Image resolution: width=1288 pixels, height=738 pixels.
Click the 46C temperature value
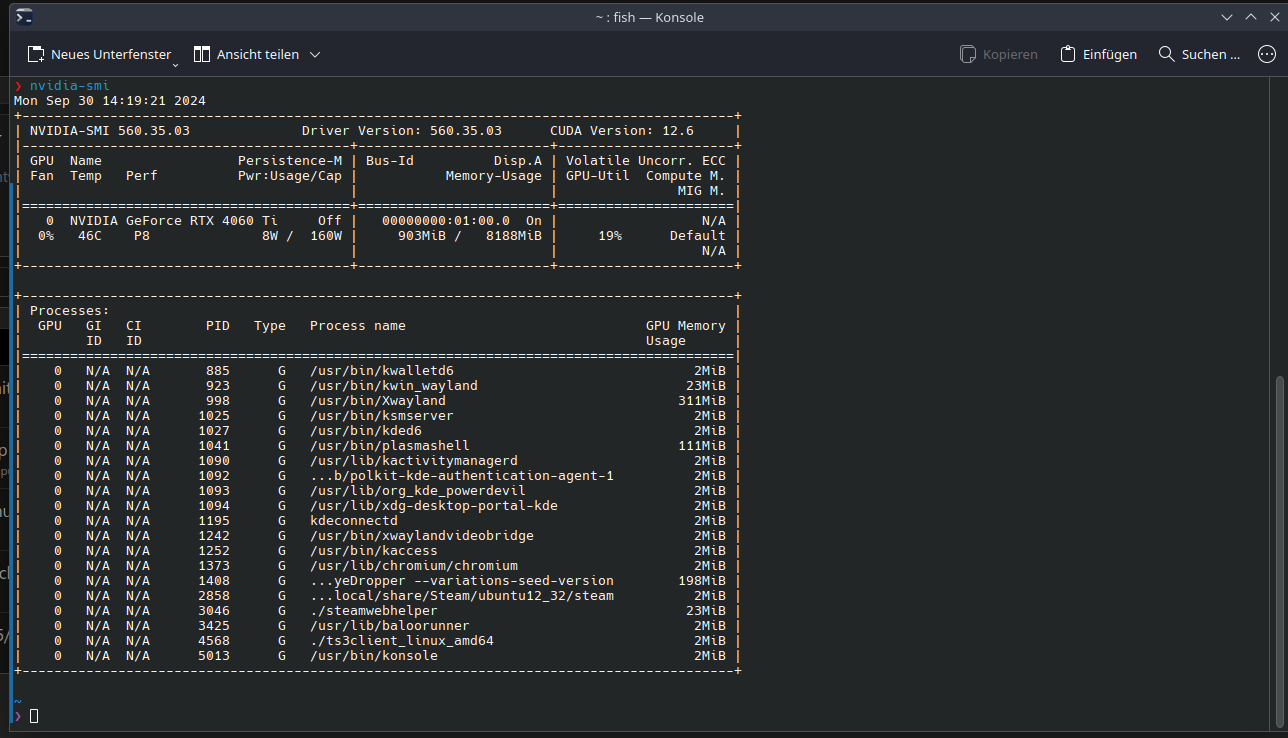90,236
